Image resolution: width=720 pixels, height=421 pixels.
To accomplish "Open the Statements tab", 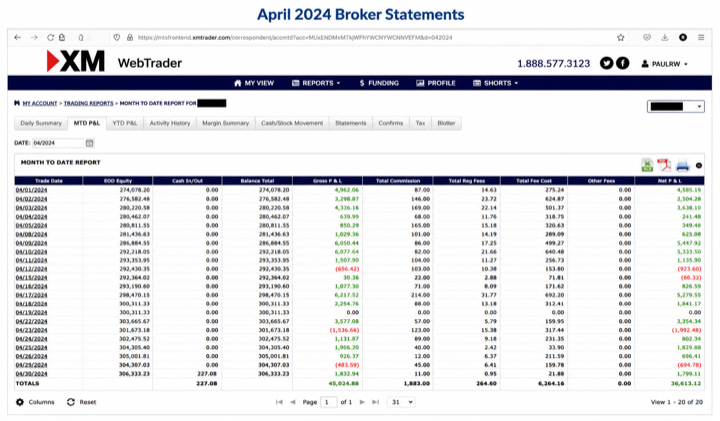I will click(351, 123).
